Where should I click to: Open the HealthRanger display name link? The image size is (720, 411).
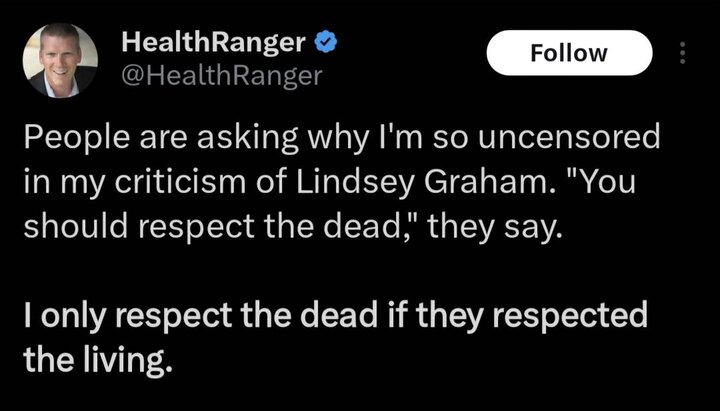[214, 43]
